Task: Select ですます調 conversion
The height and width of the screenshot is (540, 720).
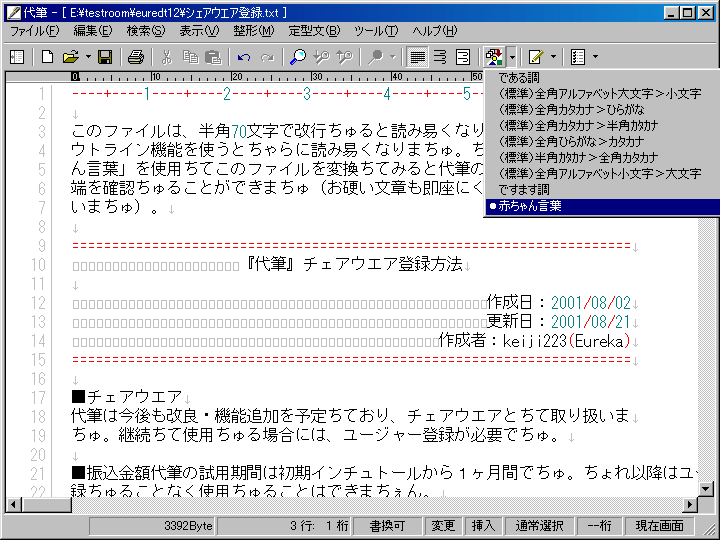Action: [602, 189]
